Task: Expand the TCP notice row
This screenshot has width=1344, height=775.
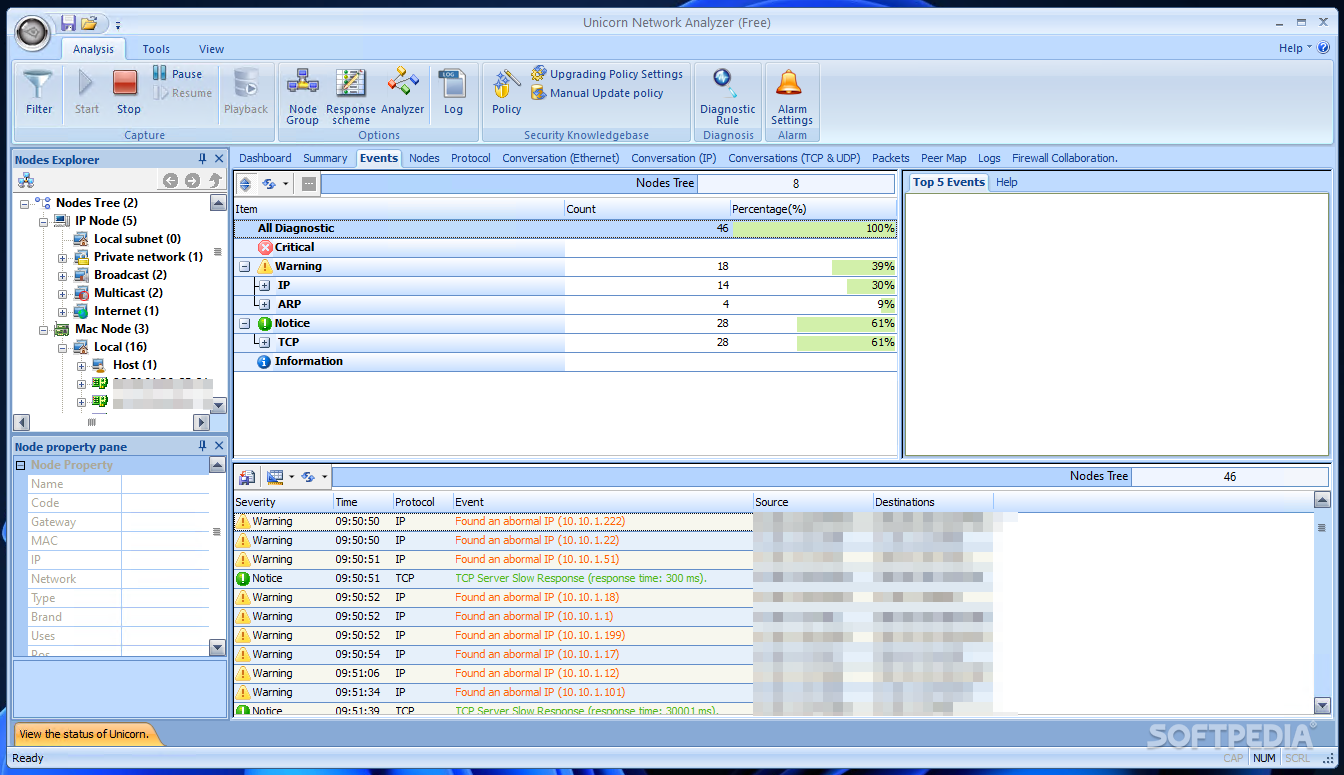Action: [x=264, y=342]
